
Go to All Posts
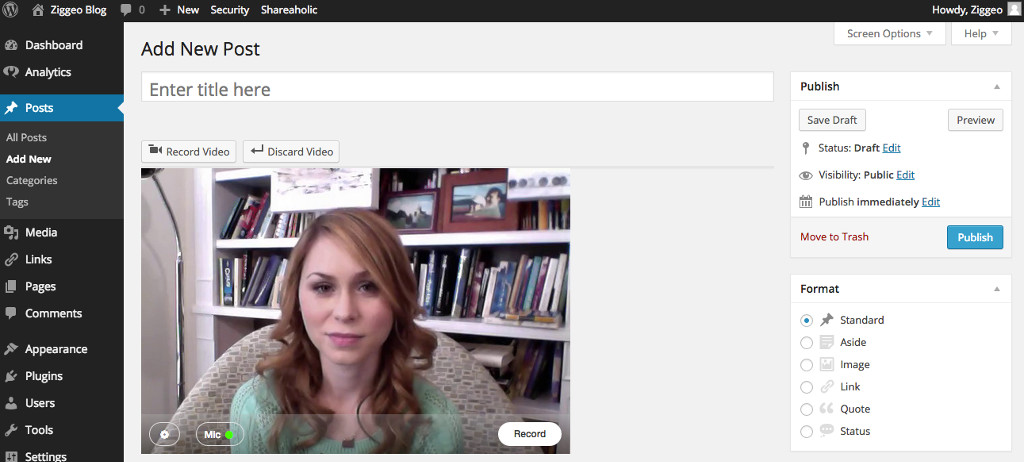click(x=26, y=137)
